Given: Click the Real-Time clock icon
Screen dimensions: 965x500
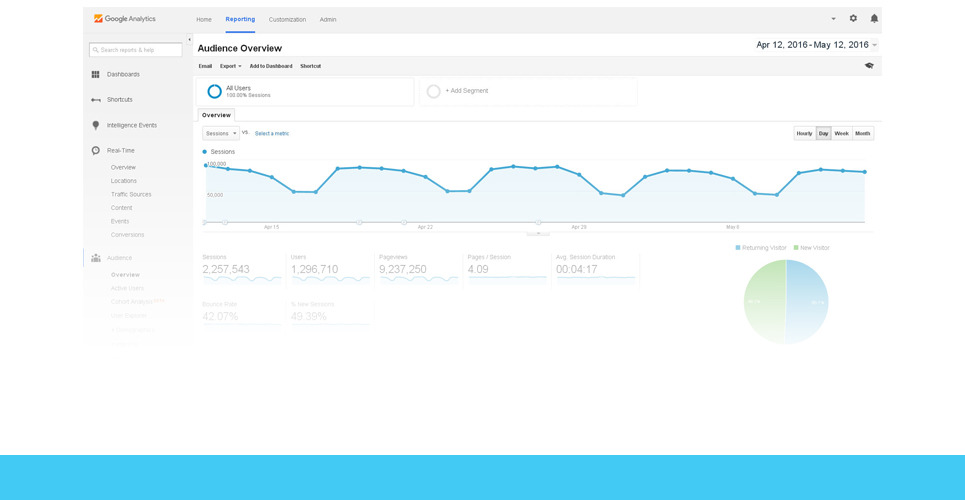Looking at the screenshot, I should click(x=96, y=151).
